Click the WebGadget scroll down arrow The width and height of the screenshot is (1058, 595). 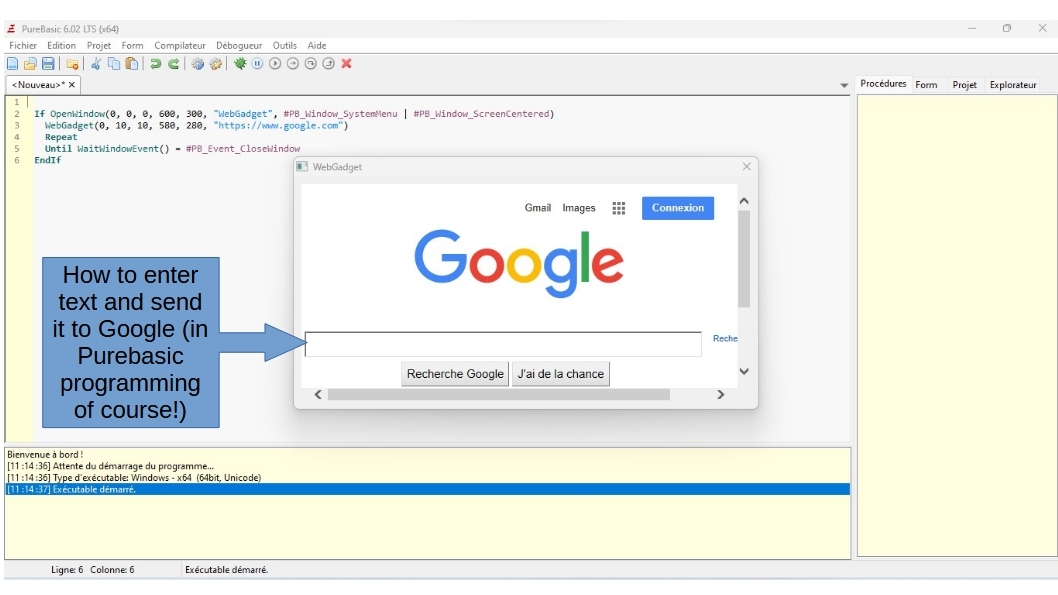pyautogui.click(x=744, y=371)
